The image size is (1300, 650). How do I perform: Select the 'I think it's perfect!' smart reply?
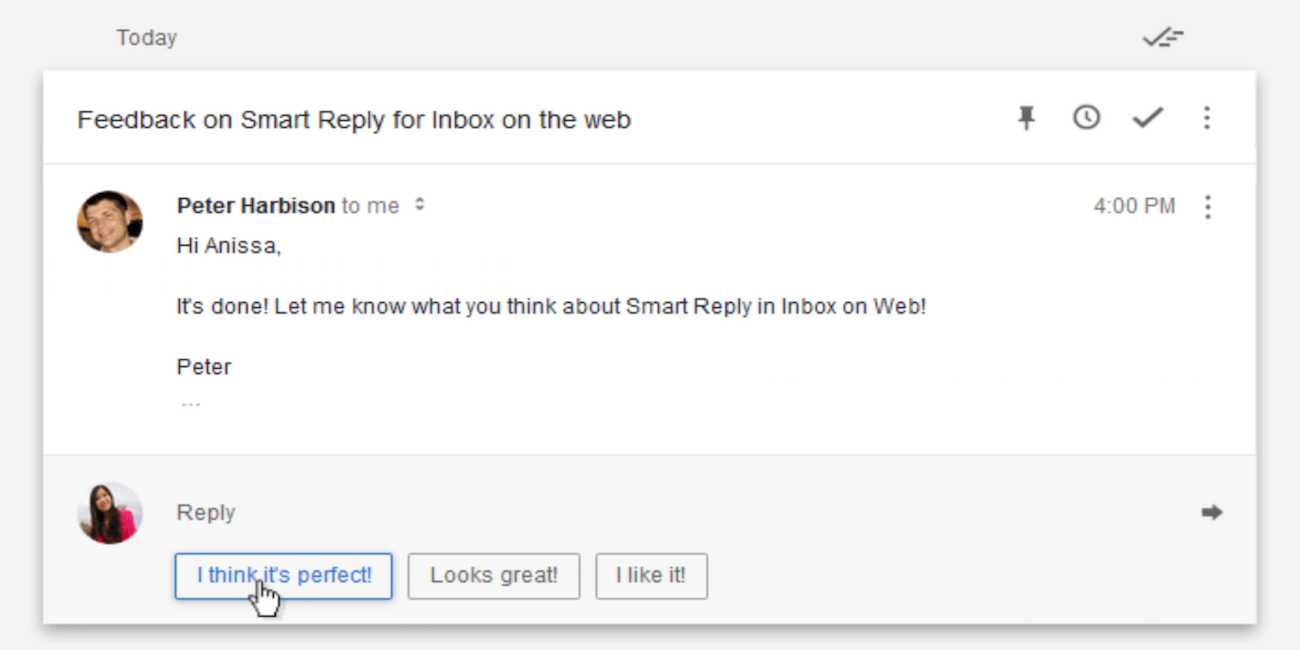coord(282,576)
